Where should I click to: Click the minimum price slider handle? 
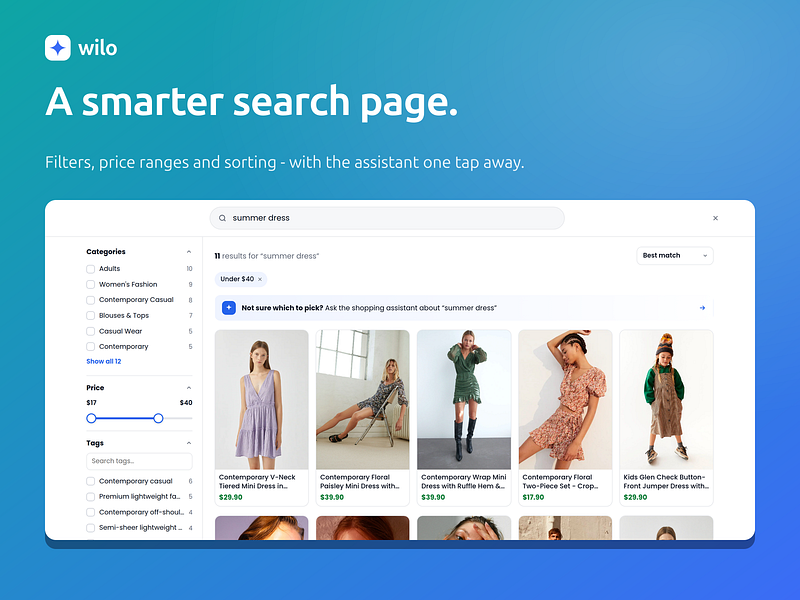[x=91, y=418]
